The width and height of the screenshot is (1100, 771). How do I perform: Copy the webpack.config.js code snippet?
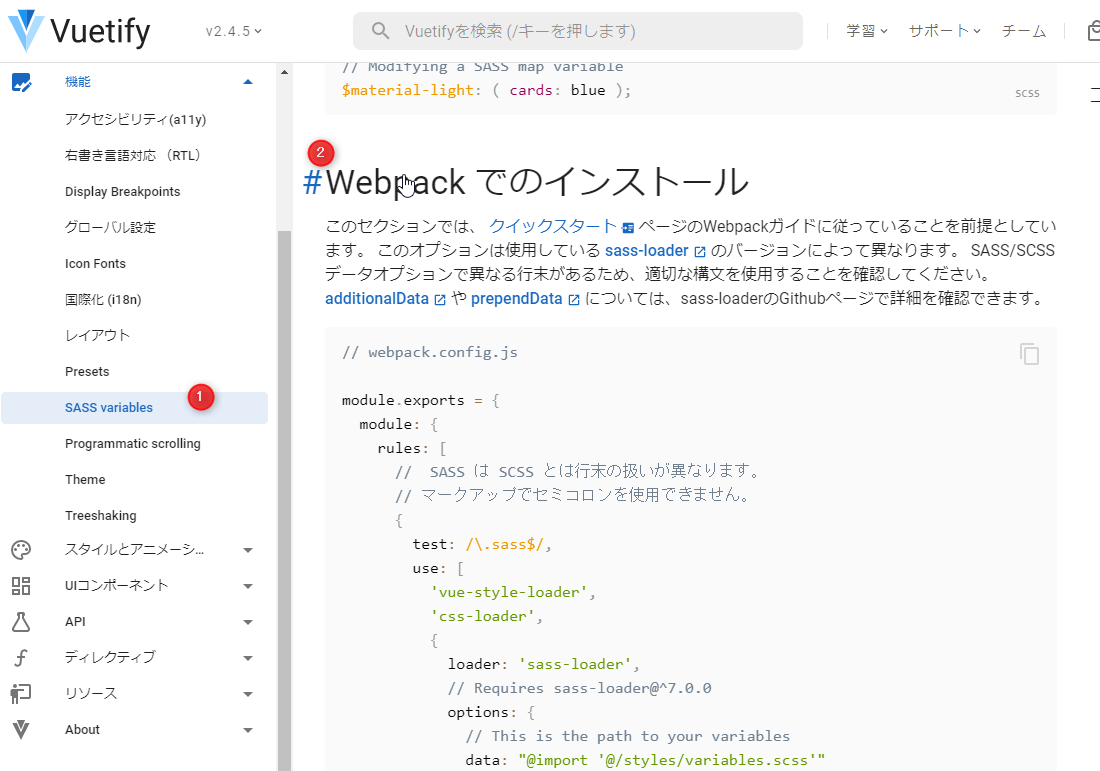tap(1029, 354)
